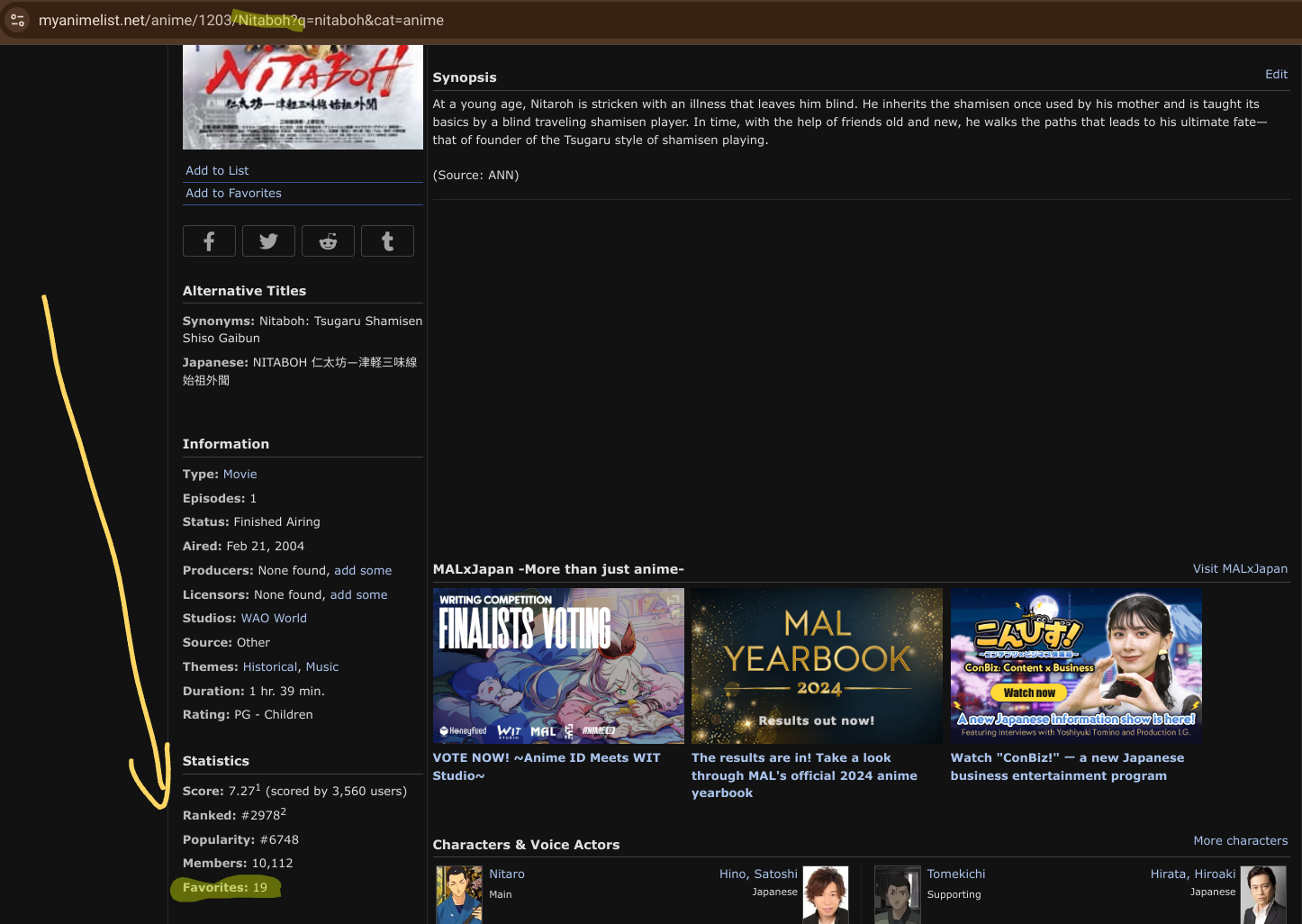Select the Favorites 19 text
The image size is (1302, 924).
point(225,887)
